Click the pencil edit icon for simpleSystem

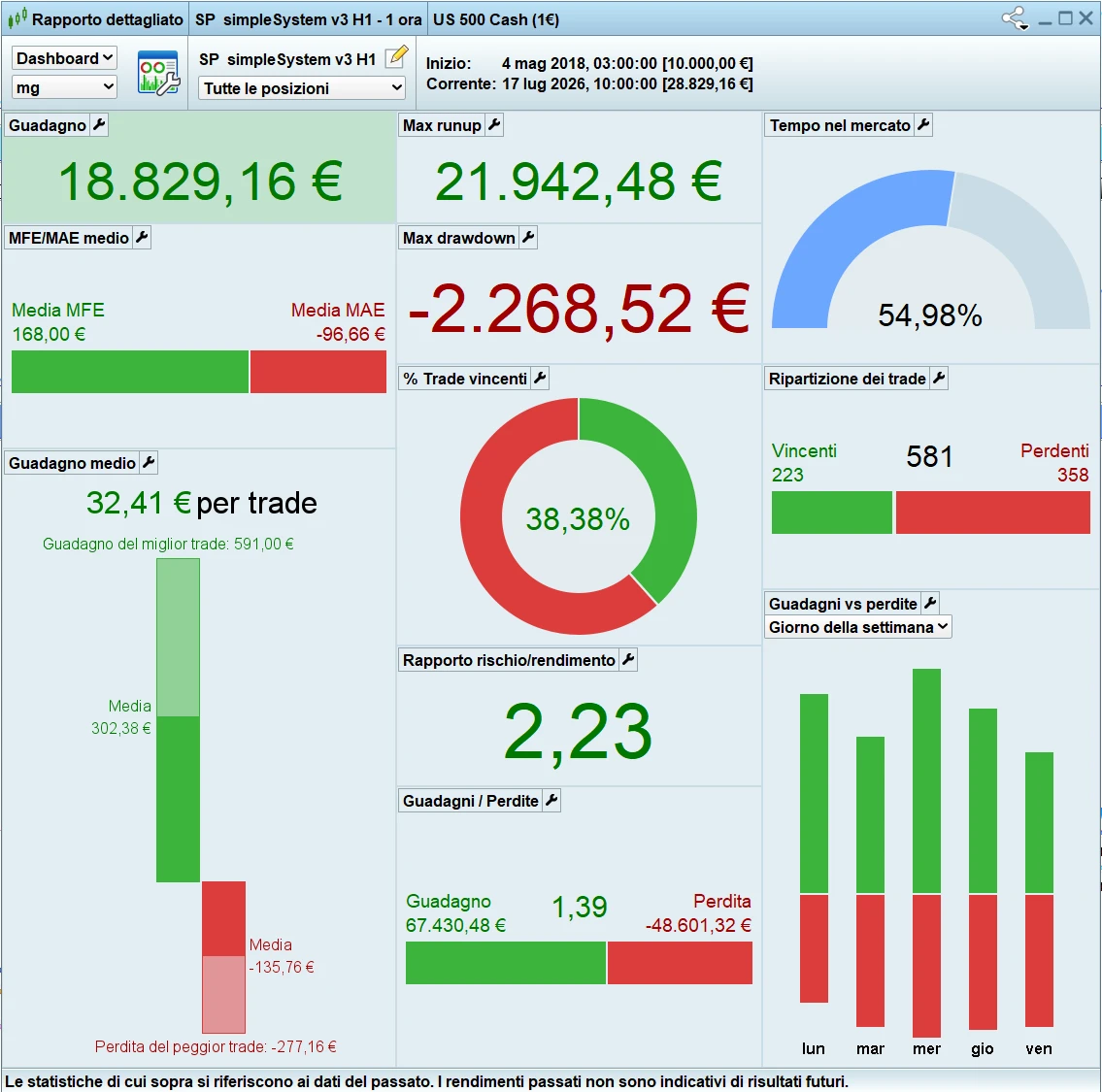point(397,56)
